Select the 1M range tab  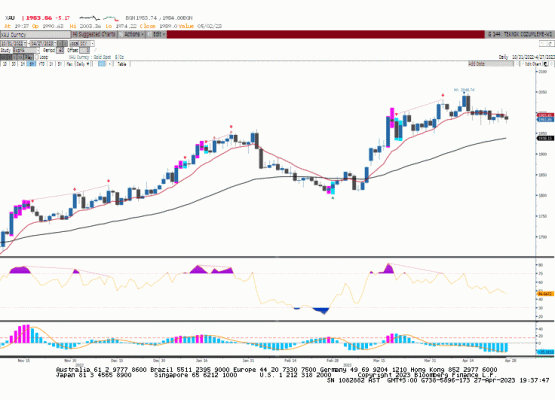22,64
